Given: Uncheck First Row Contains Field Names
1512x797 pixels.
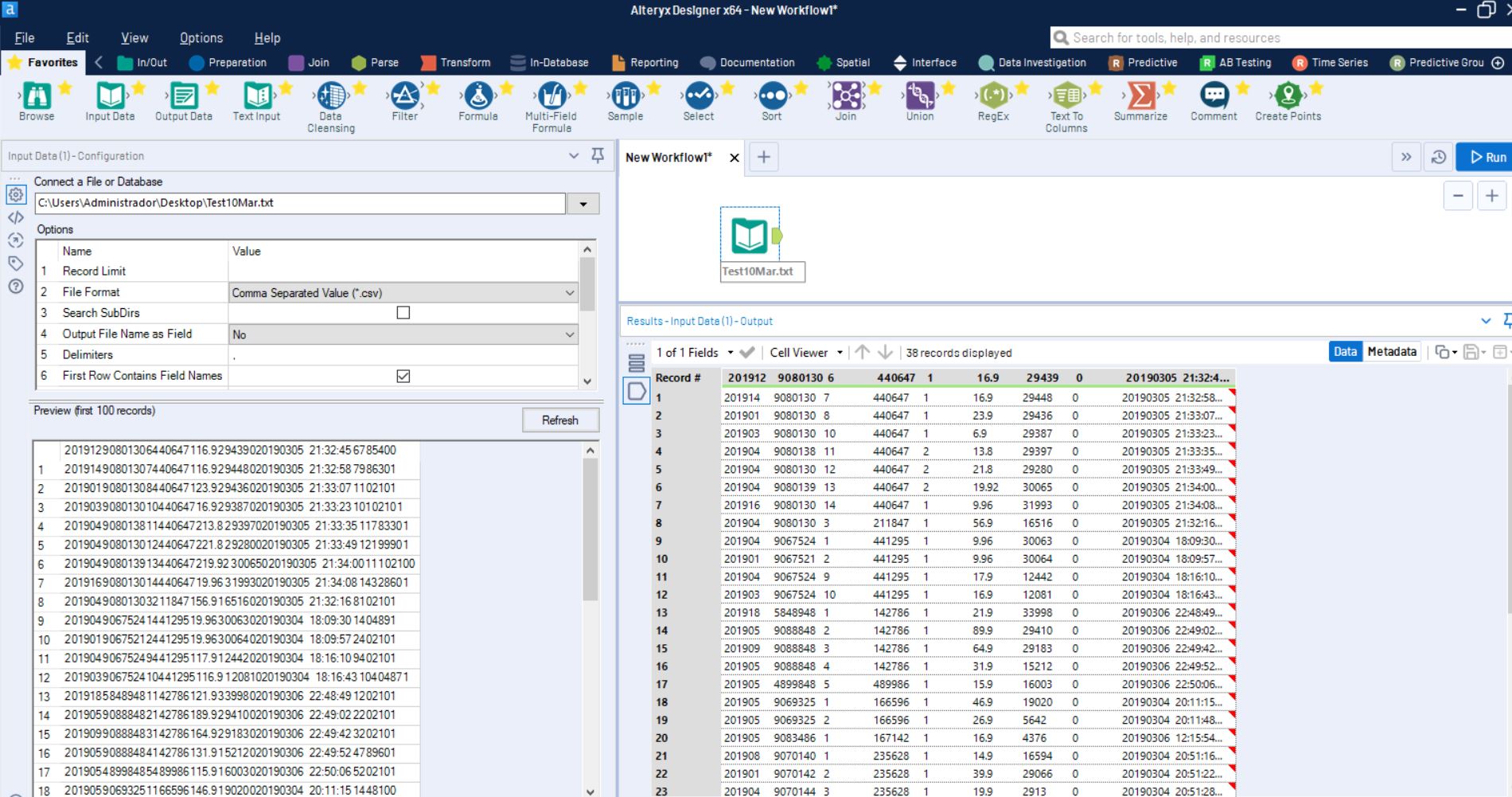Looking at the screenshot, I should click(x=403, y=376).
